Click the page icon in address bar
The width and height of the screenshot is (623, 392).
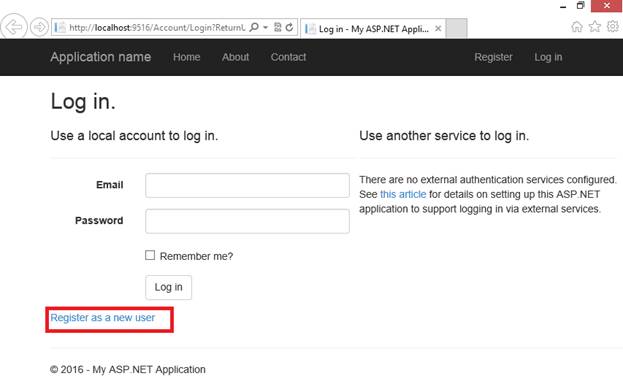coord(60,27)
